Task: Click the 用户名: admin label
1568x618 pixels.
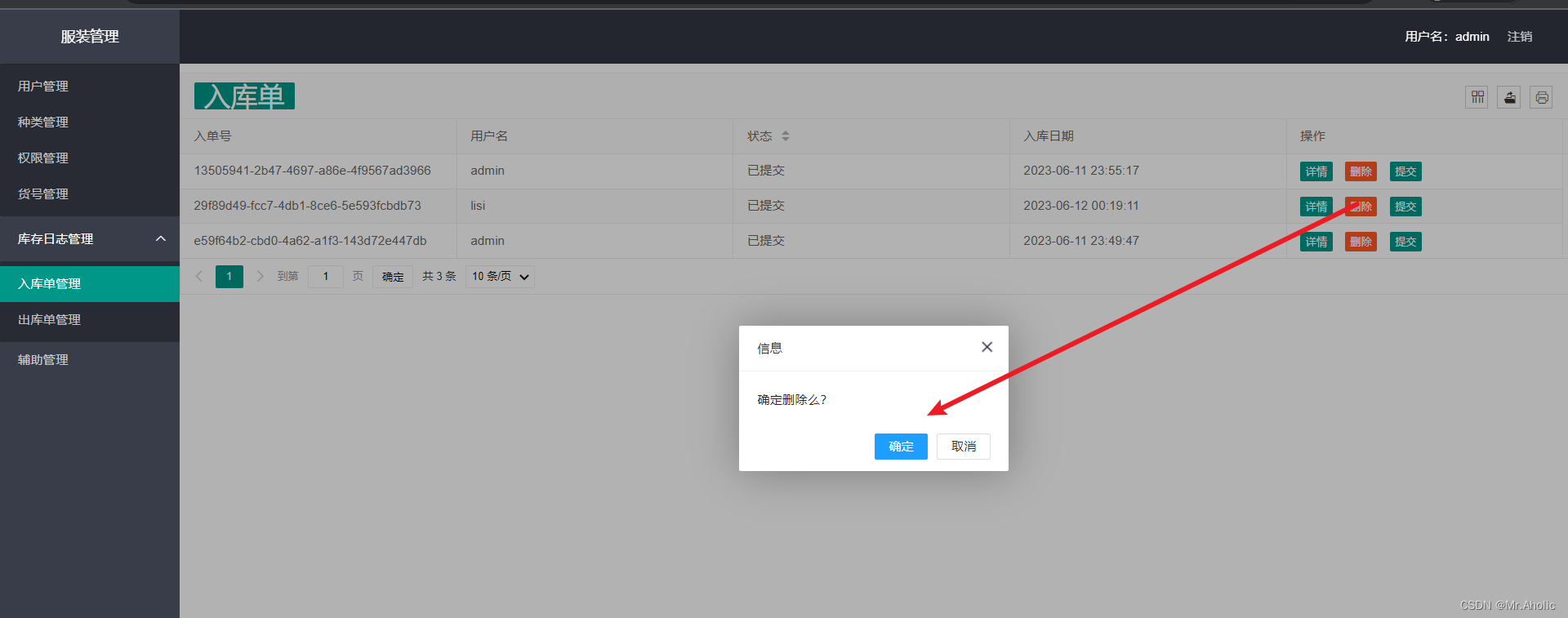Action: coord(1447,37)
